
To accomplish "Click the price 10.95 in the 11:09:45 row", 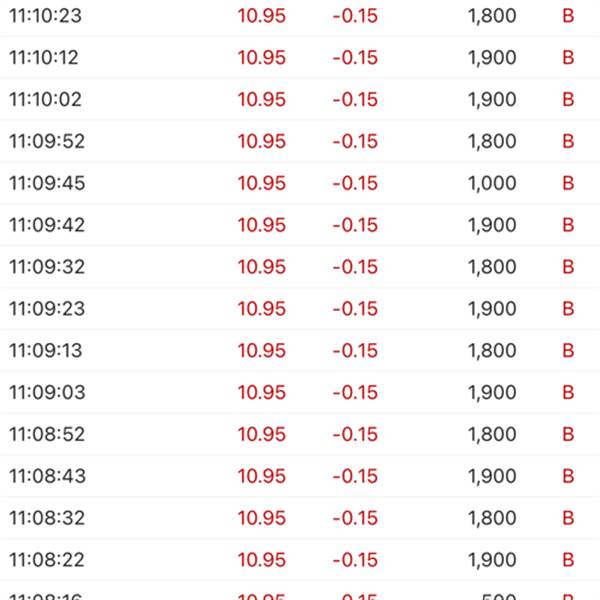I will coord(261,184).
